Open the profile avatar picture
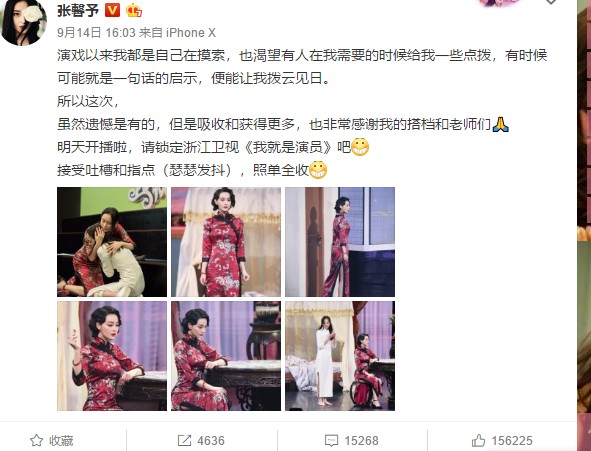 point(24,22)
